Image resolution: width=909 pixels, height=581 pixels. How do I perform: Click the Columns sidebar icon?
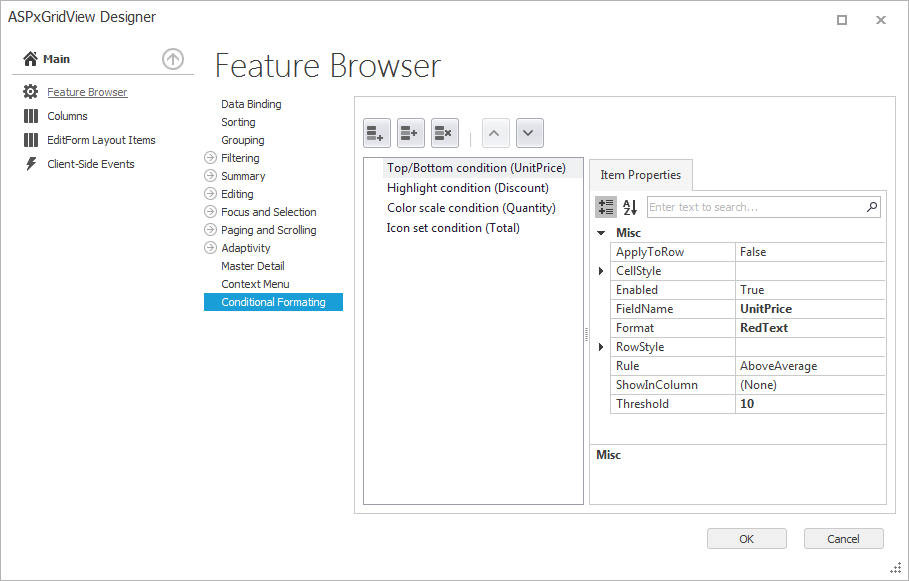31,116
